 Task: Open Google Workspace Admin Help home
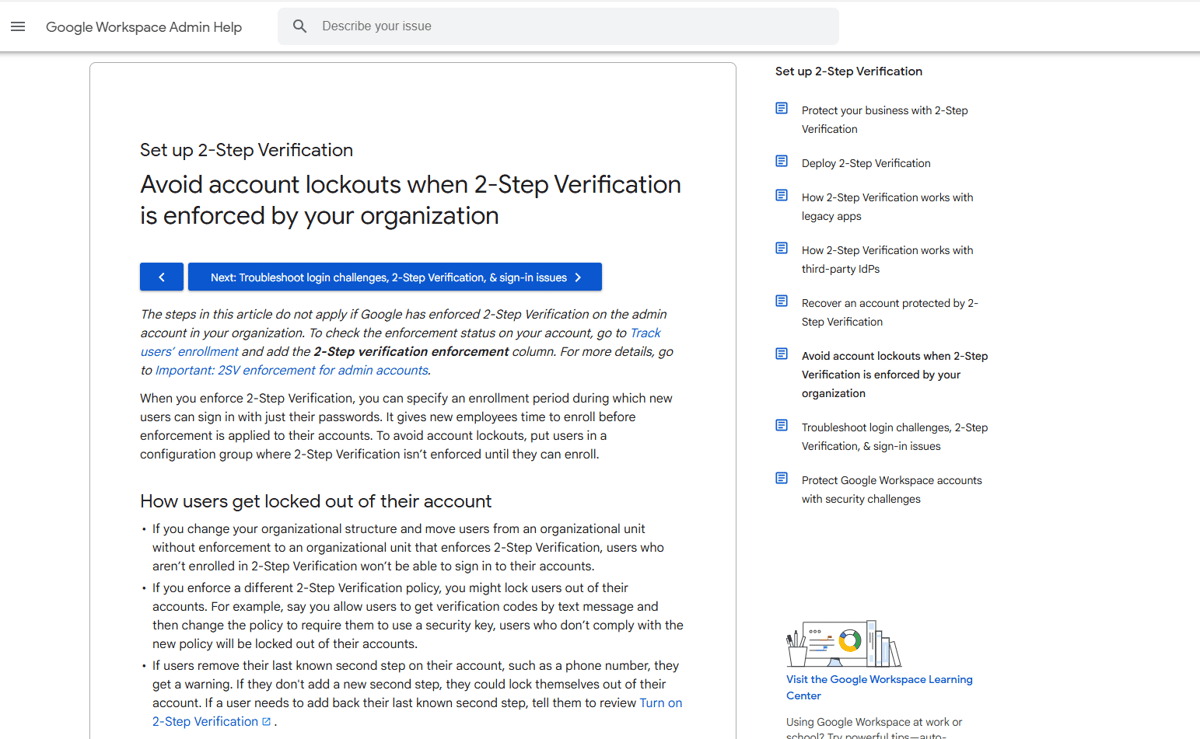pos(144,27)
